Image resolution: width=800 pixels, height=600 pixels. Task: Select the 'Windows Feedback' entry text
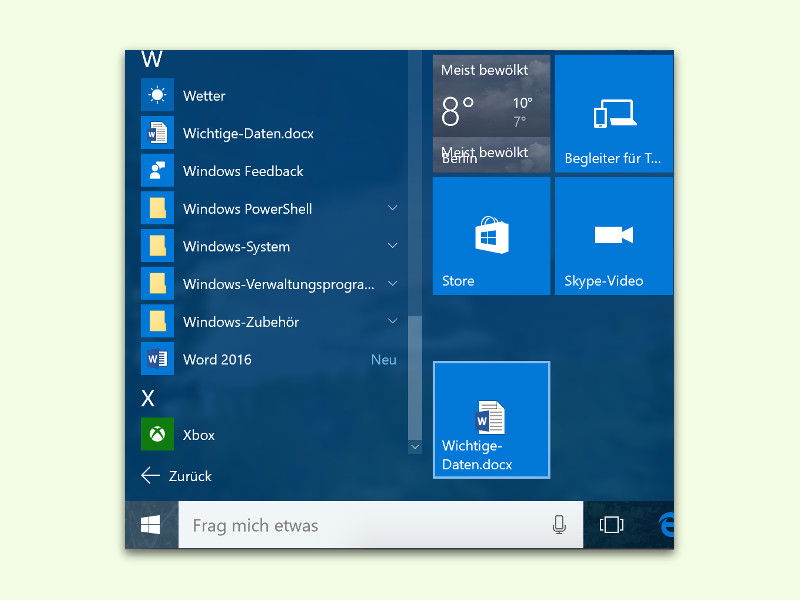pos(243,171)
